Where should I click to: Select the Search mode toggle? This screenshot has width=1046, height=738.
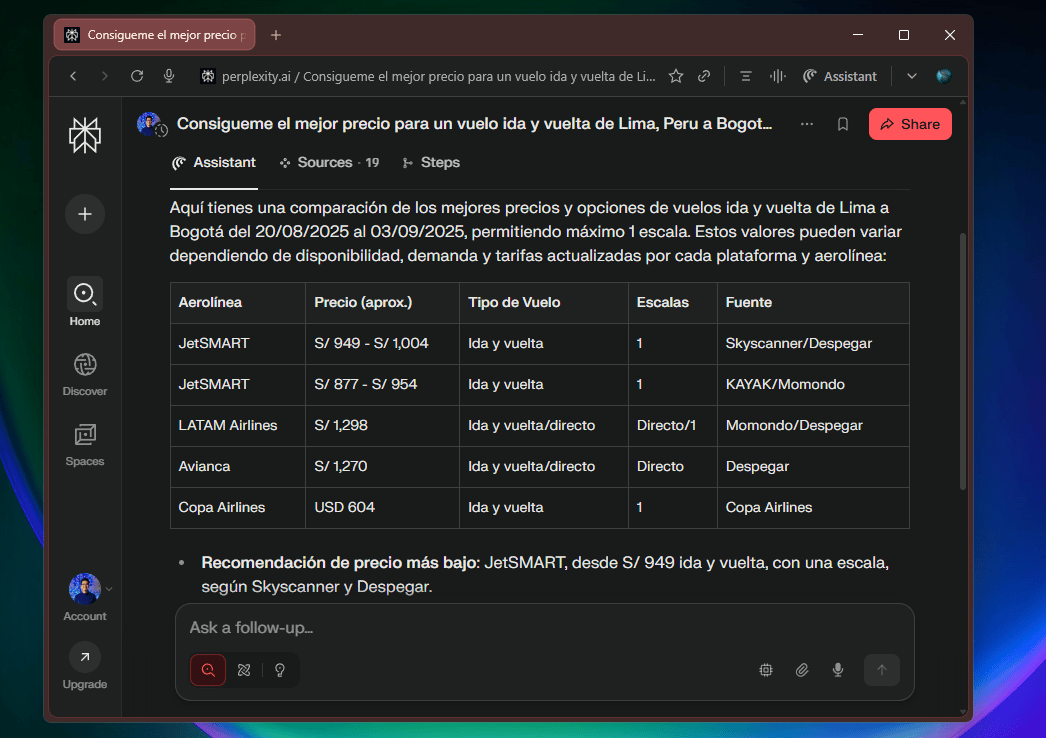[208, 670]
